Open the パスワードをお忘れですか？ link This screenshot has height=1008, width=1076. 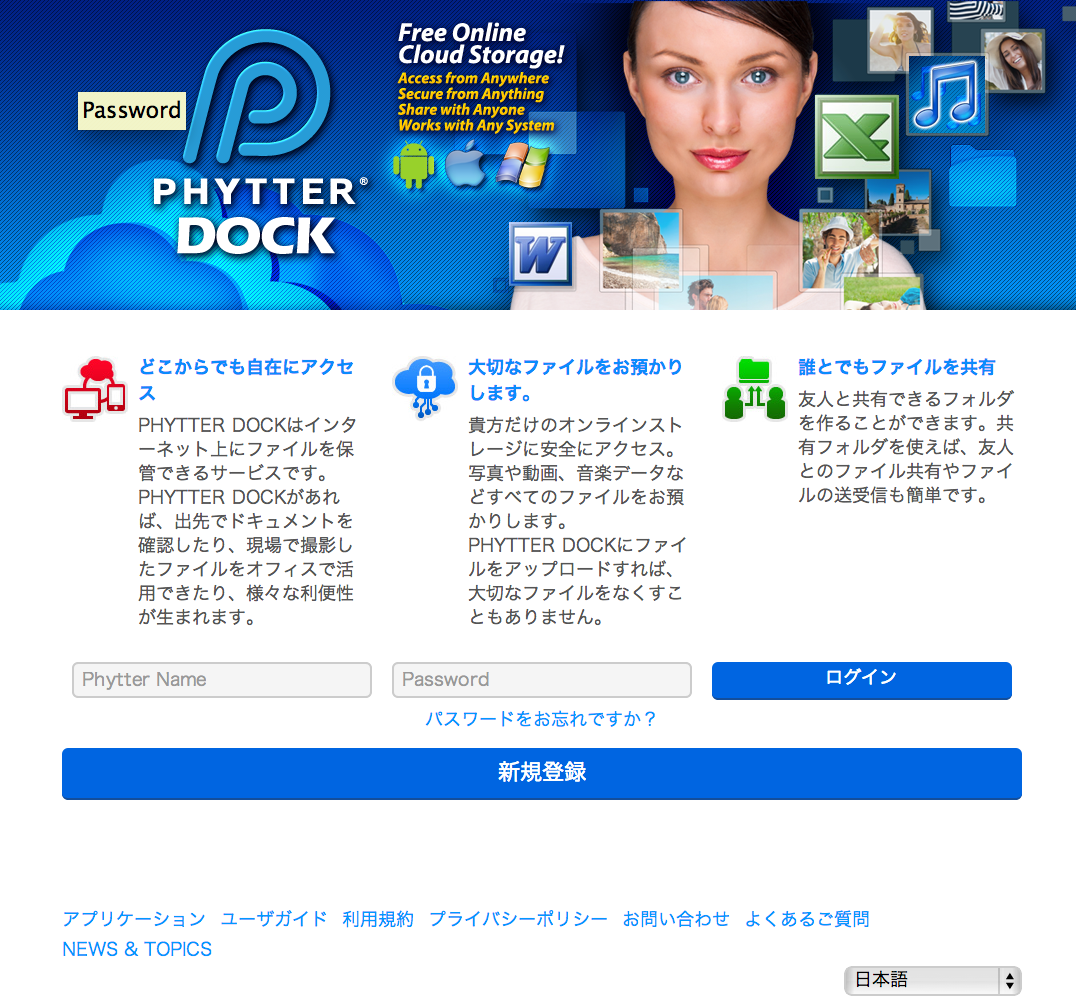click(x=541, y=719)
